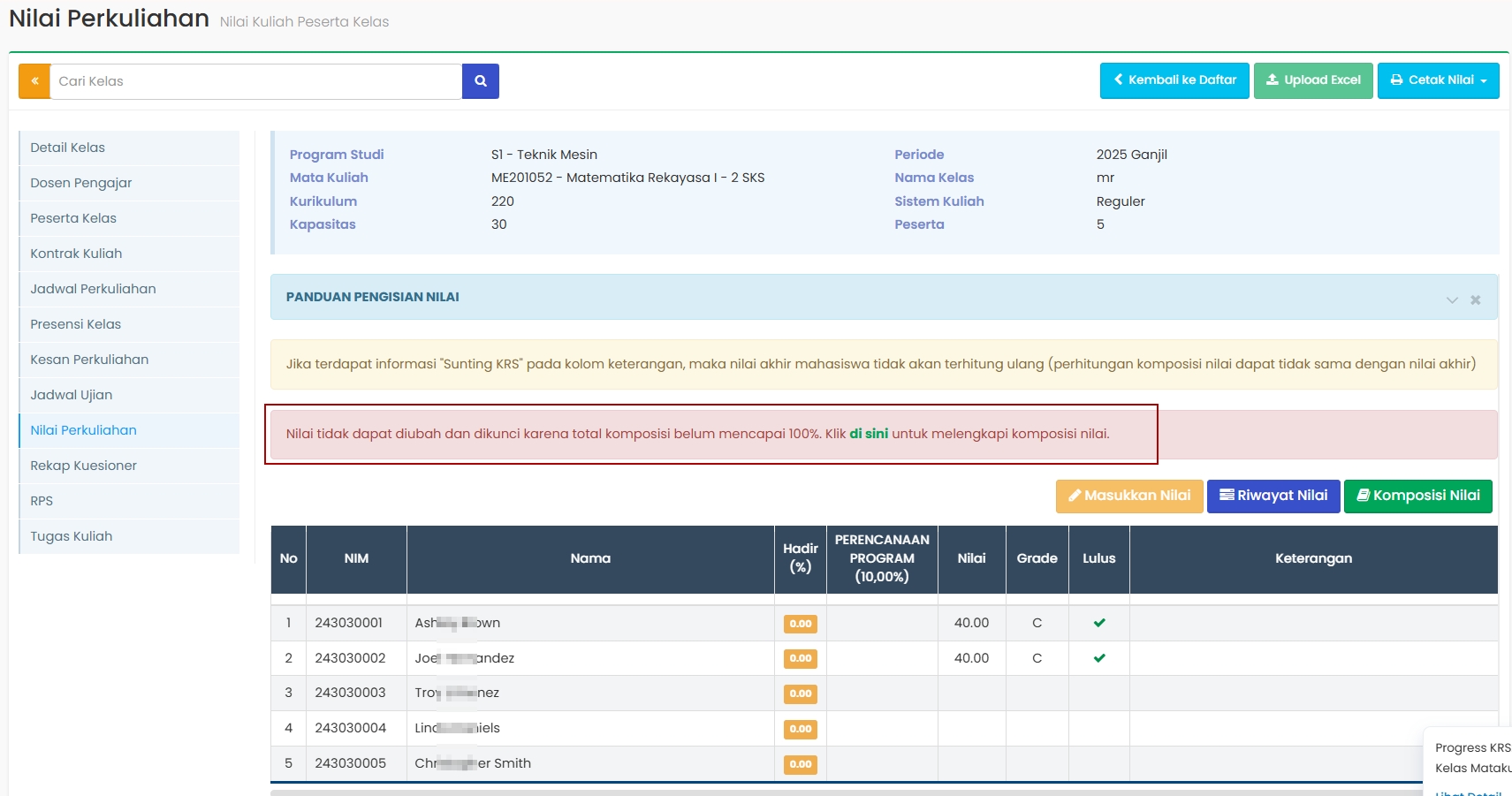Open the Komposisi Nilai button

pyautogui.click(x=1417, y=496)
